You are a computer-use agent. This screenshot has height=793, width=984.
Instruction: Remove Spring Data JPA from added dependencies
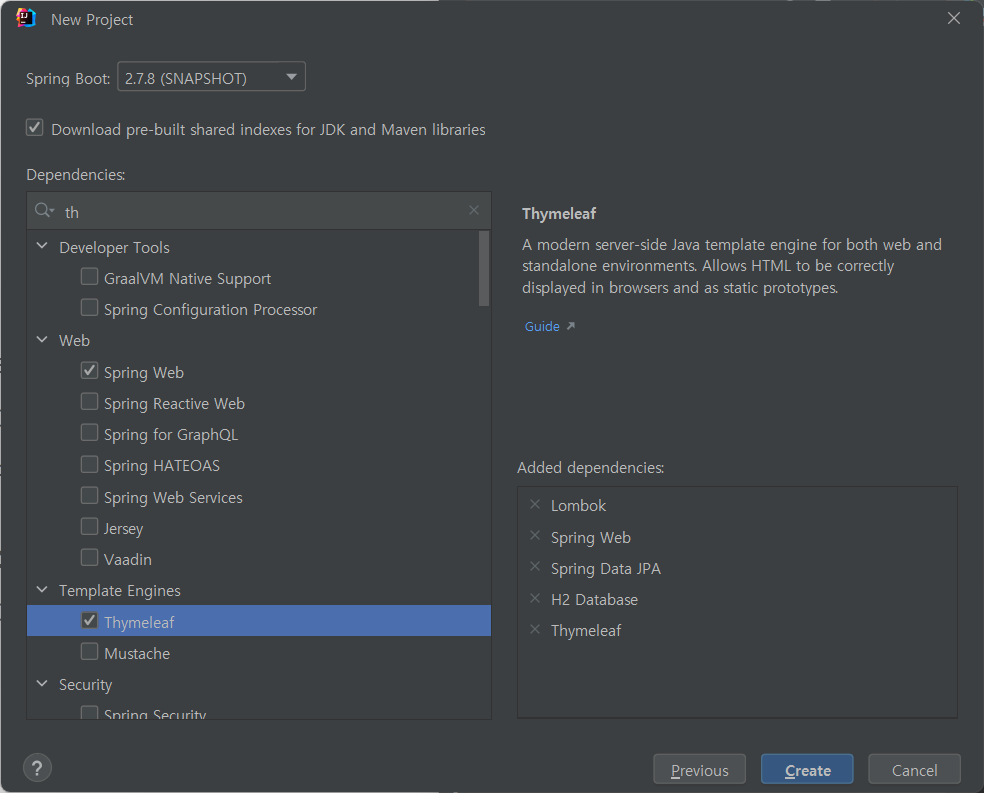pos(535,567)
